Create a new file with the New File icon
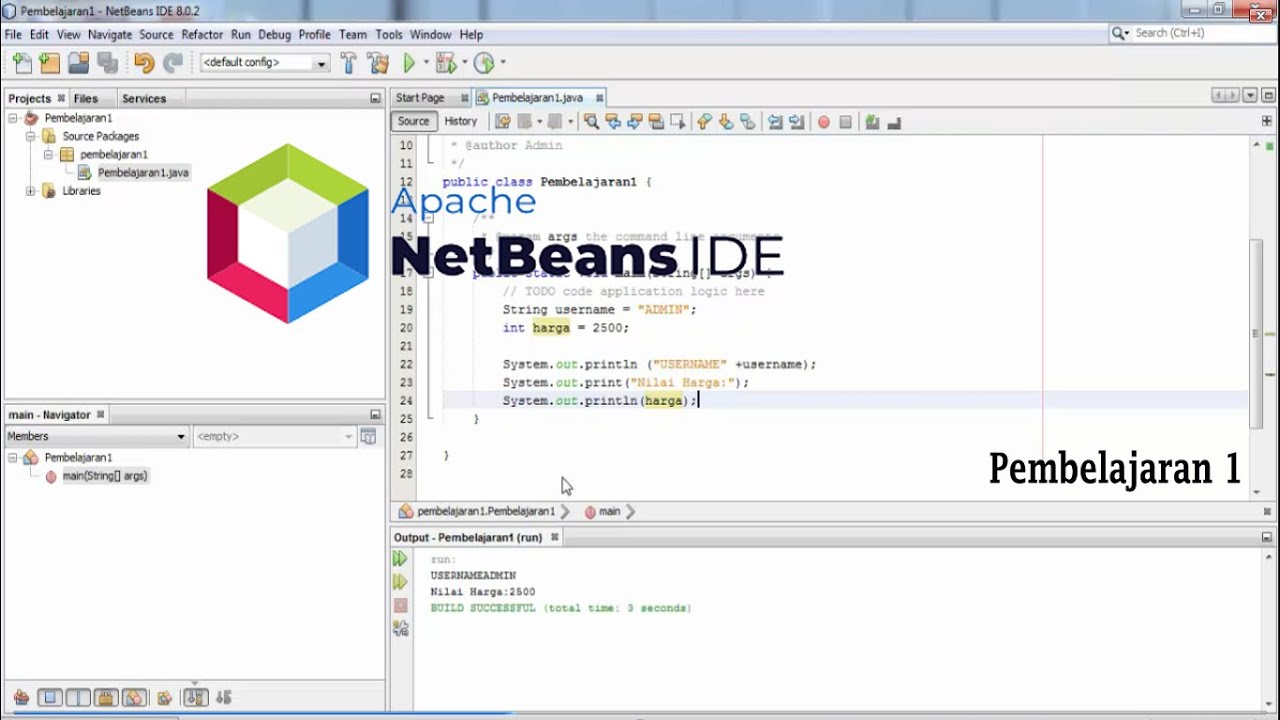Viewport: 1280px width, 720px height. point(22,64)
